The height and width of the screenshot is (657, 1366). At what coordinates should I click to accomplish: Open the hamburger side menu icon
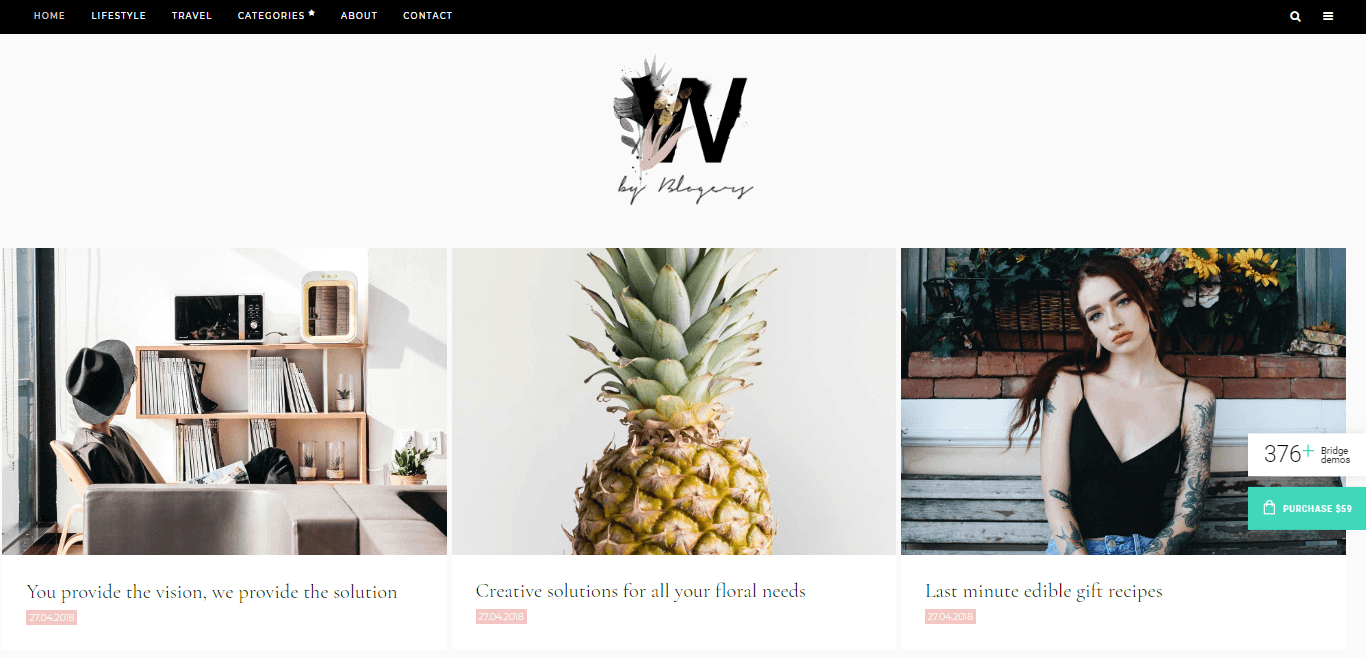[1328, 16]
